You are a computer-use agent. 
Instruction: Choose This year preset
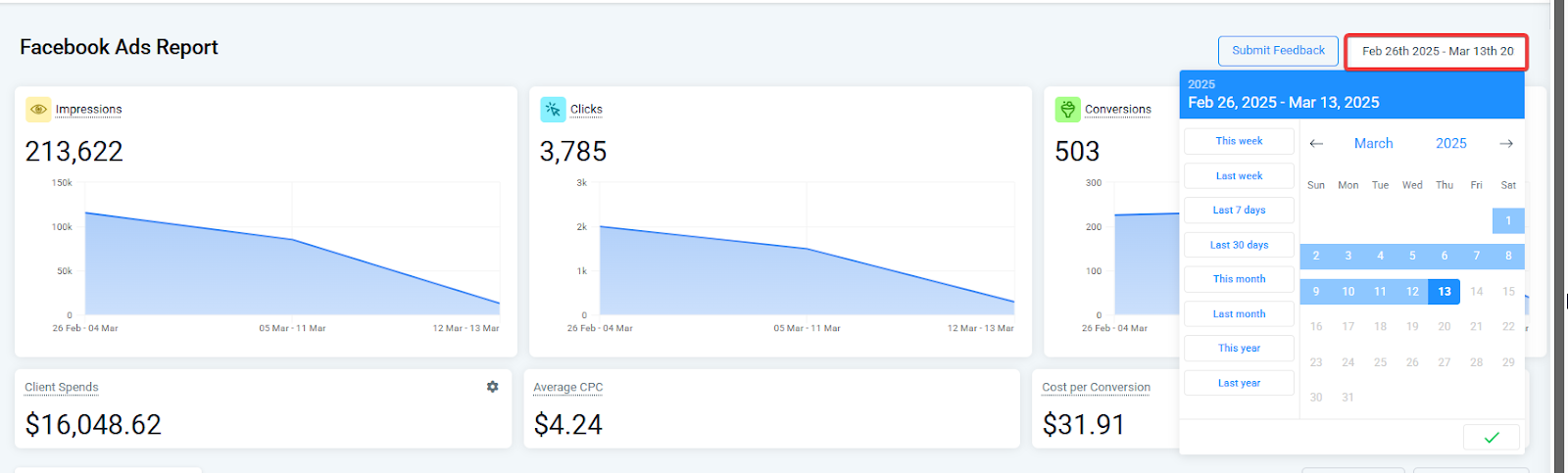[1239, 349]
